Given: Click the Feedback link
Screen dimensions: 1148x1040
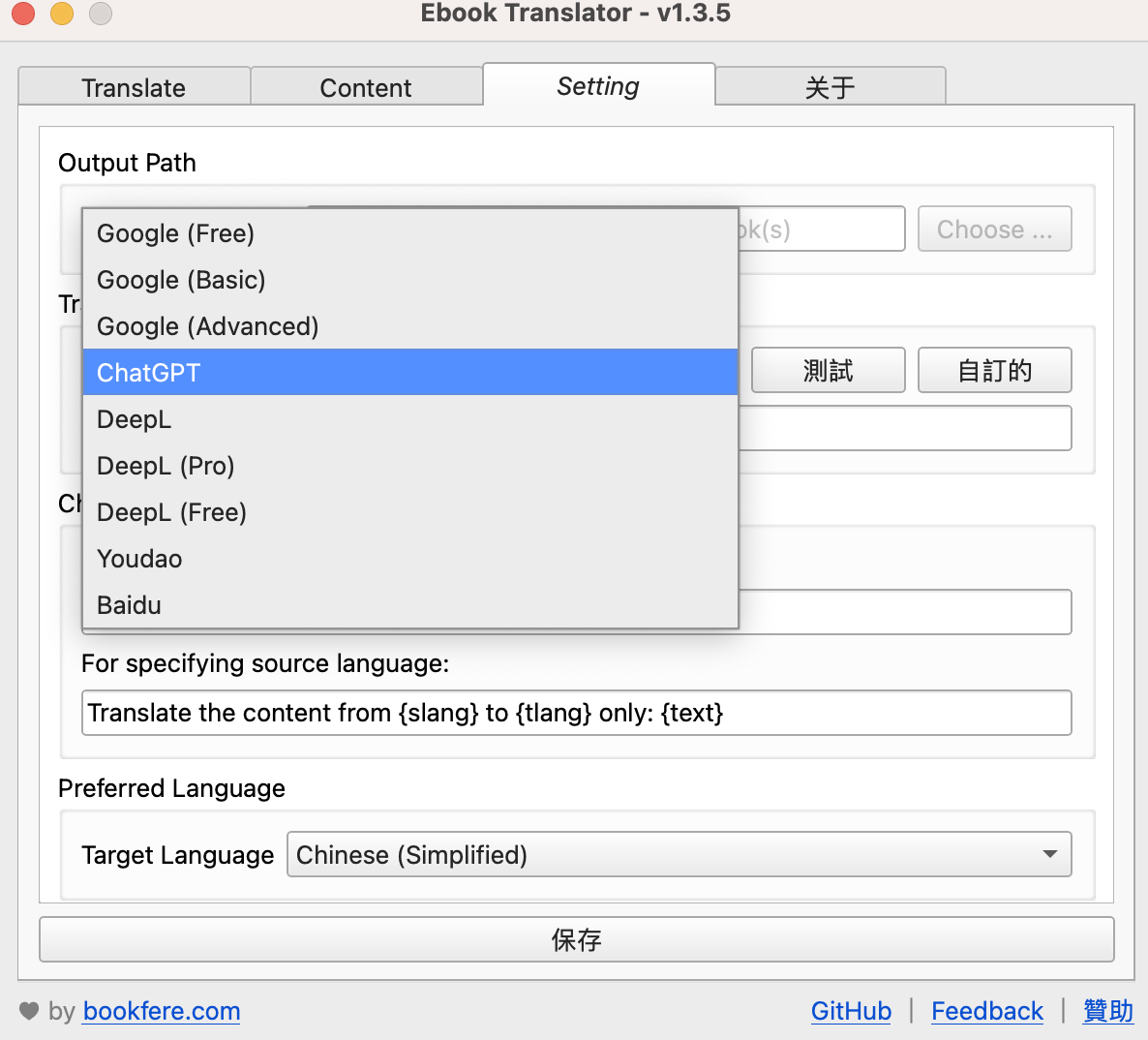Looking at the screenshot, I should (x=986, y=1011).
